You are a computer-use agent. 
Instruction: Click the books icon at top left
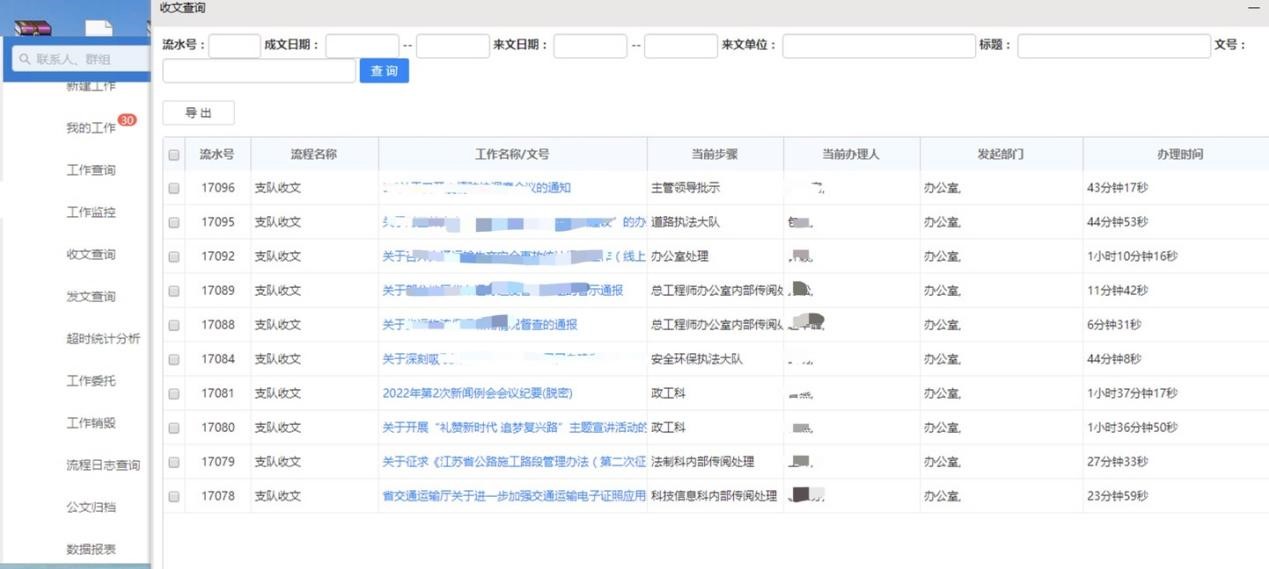click(x=33, y=29)
